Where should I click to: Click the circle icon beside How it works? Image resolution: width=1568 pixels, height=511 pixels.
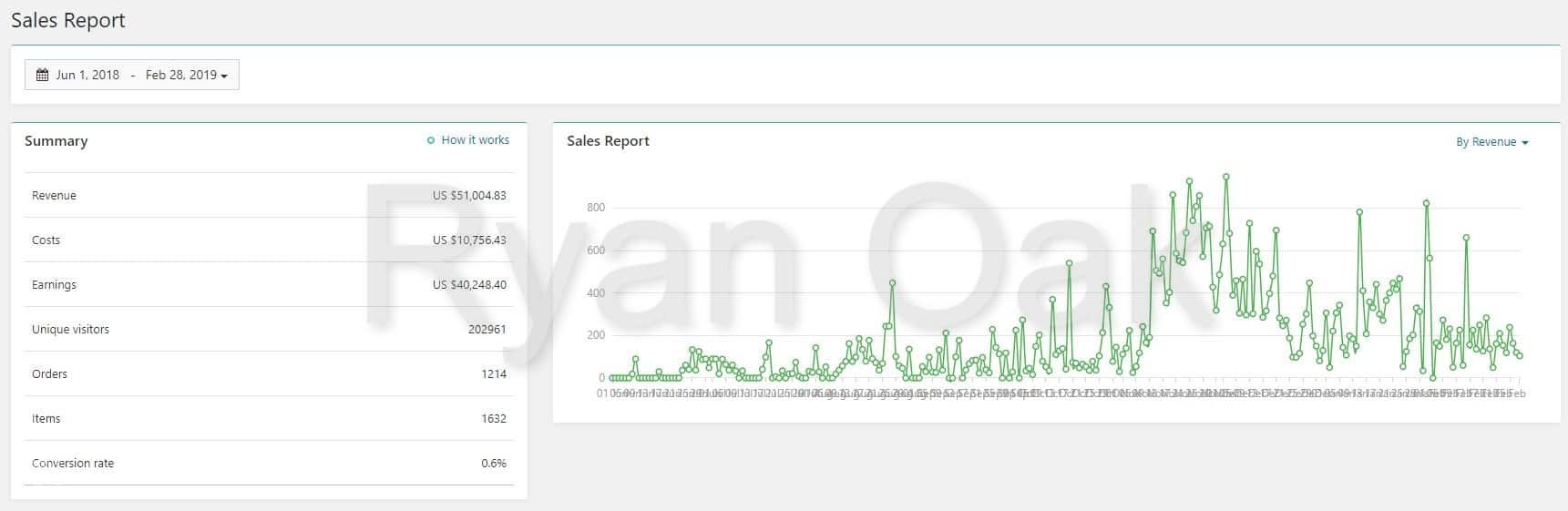(431, 140)
